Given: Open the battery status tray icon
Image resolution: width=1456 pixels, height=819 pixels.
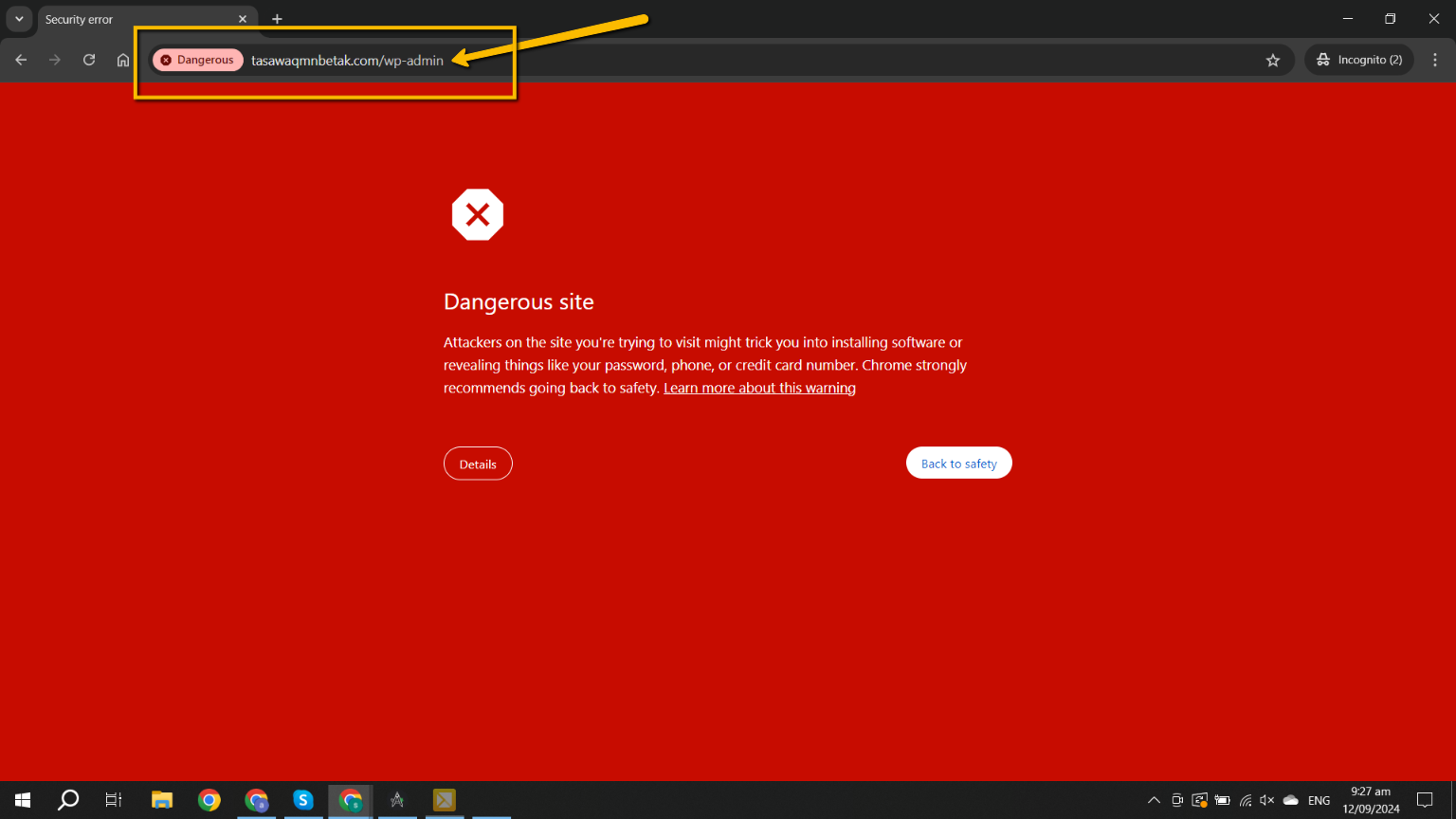Looking at the screenshot, I should (x=1223, y=800).
